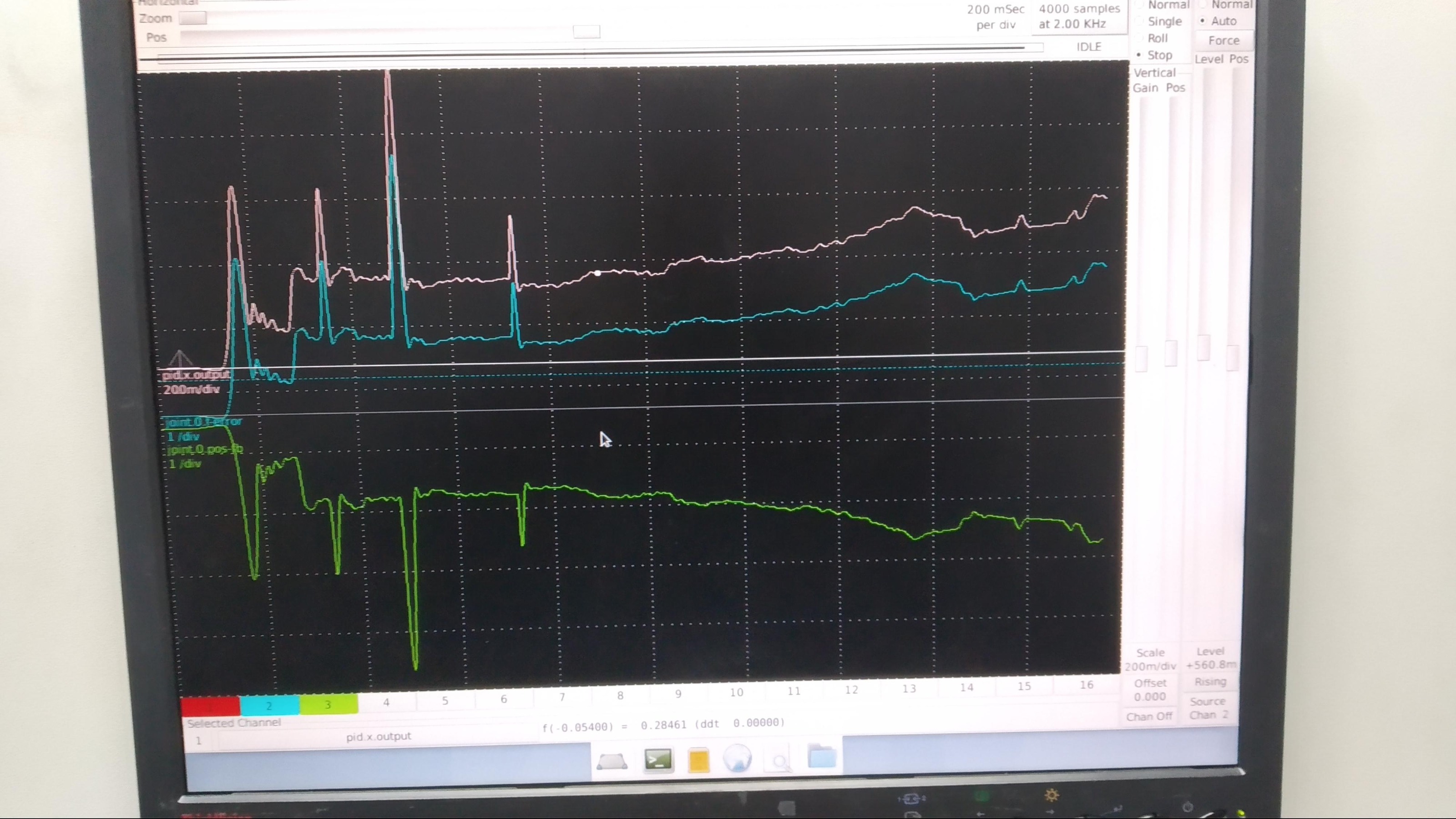Screen dimensions: 1456x819
Task: Select channel 6
Action: pos(504,698)
